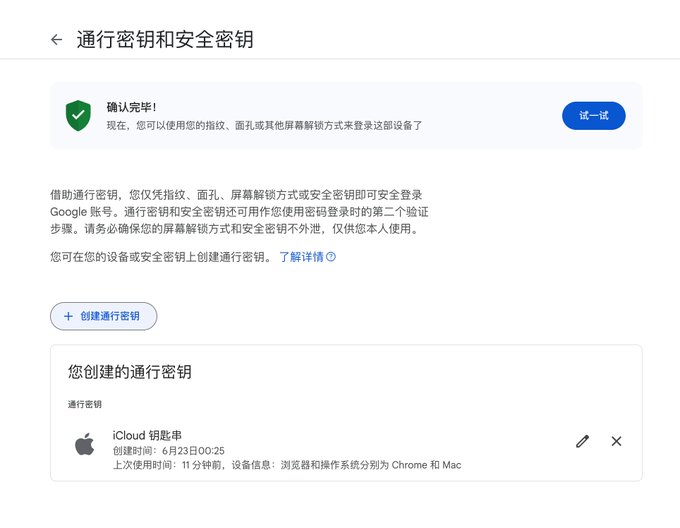Click the green shield checkmark icon
The image size is (680, 528).
click(78, 115)
